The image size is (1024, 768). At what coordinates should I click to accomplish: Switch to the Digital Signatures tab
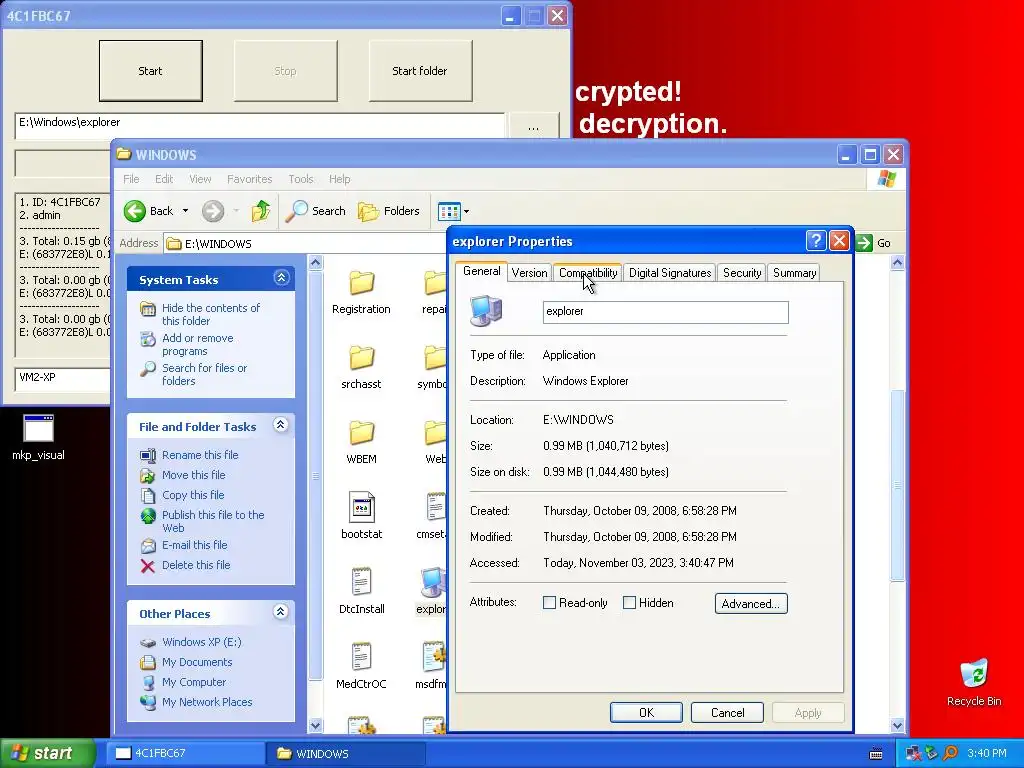point(670,273)
